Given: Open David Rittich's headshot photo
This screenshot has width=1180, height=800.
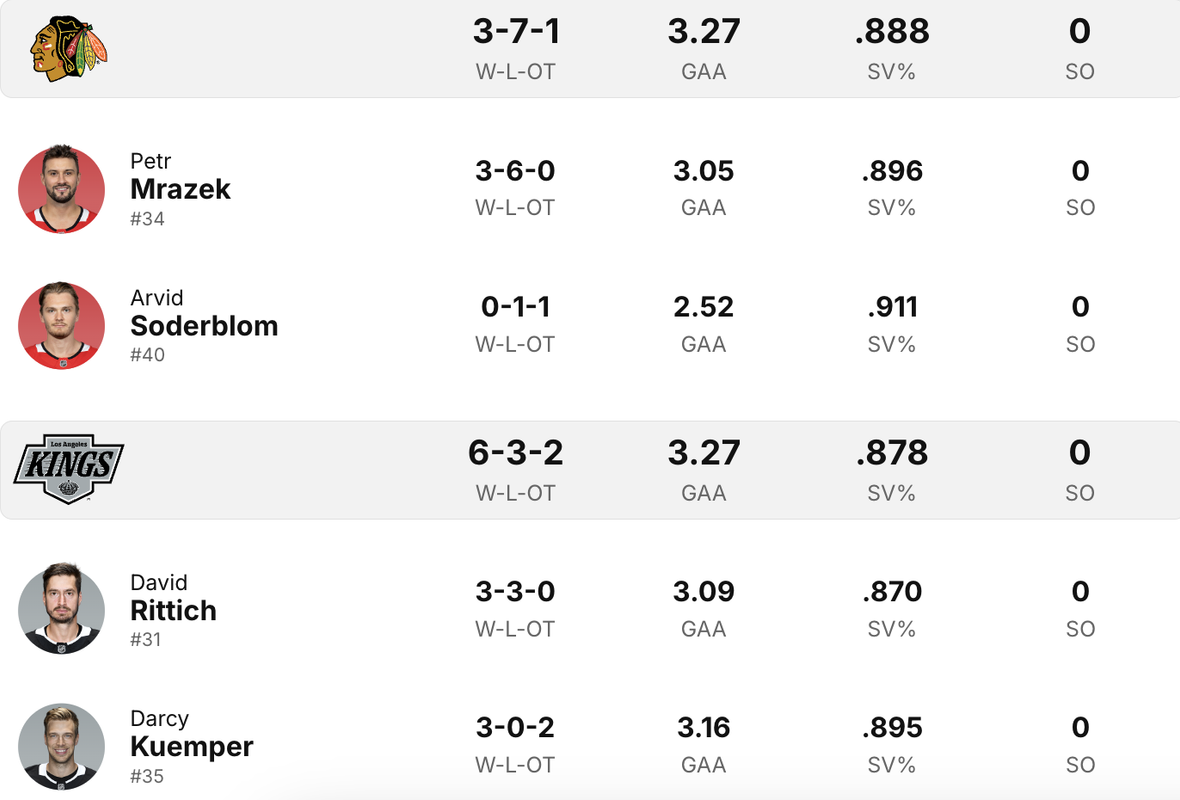Looking at the screenshot, I should pyautogui.click(x=62, y=609).
